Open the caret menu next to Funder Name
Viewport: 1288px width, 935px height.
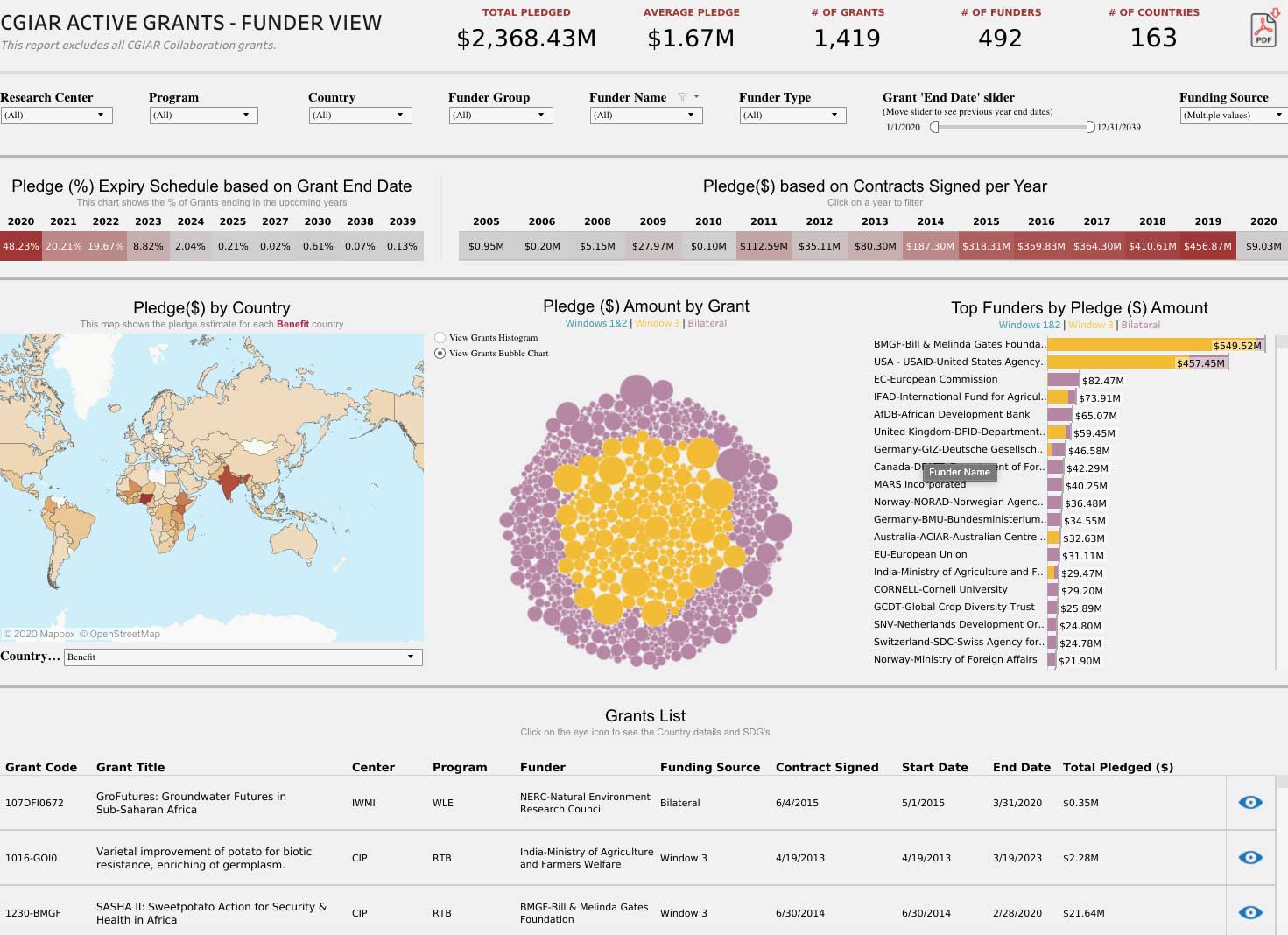pyautogui.click(x=697, y=96)
